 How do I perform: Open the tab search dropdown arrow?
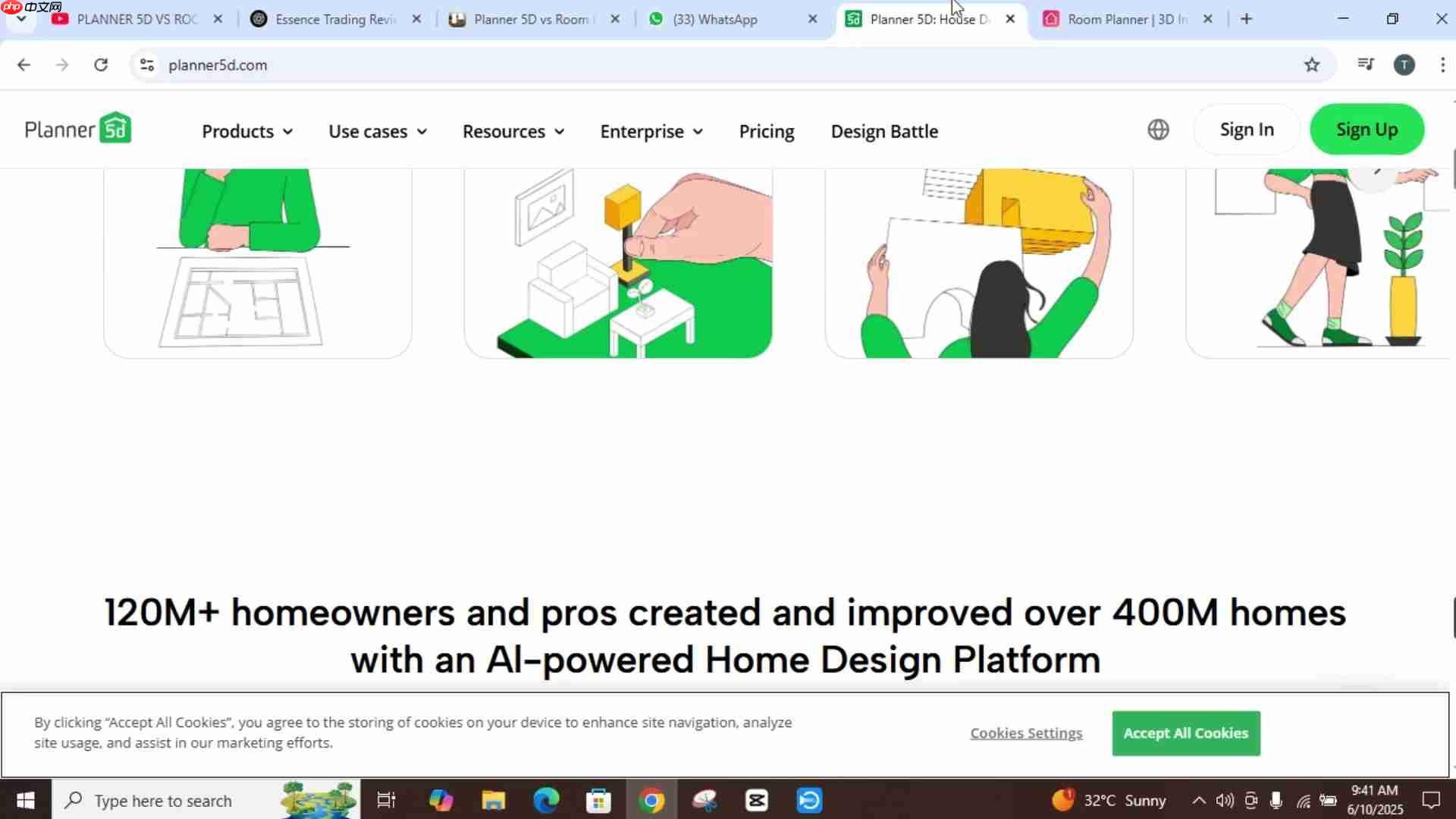tap(21, 19)
